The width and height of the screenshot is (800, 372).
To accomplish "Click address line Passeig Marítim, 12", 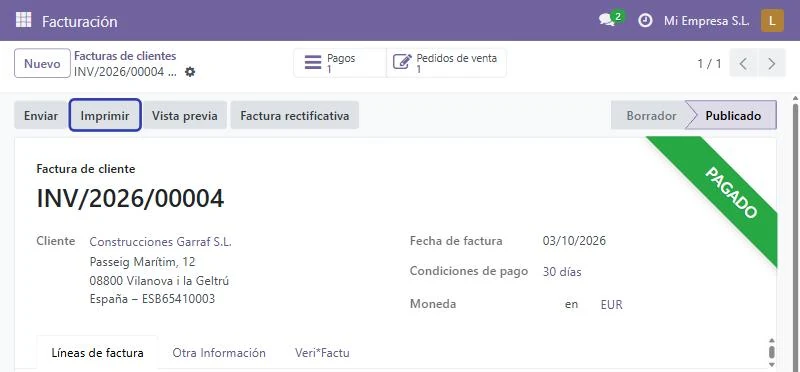I will [142, 262].
